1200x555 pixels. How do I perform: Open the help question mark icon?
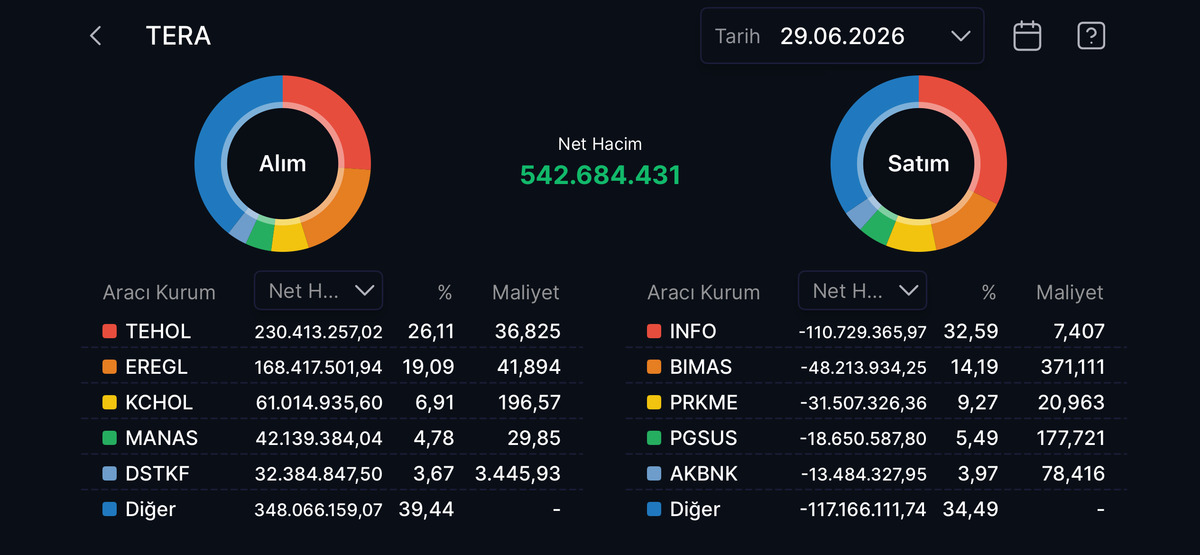pyautogui.click(x=1090, y=36)
